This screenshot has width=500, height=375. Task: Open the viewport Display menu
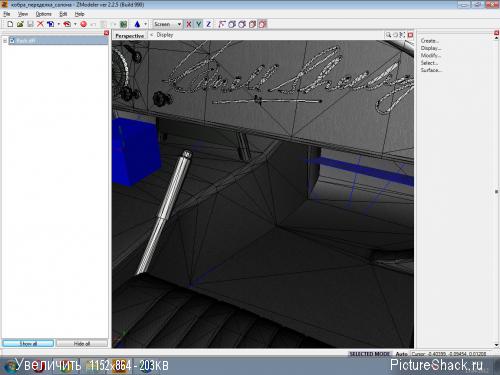click(x=165, y=35)
